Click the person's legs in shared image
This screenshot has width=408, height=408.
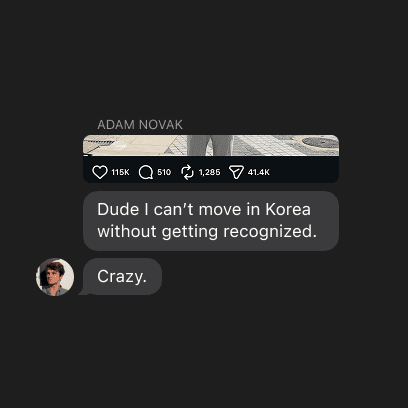pyautogui.click(x=209, y=145)
